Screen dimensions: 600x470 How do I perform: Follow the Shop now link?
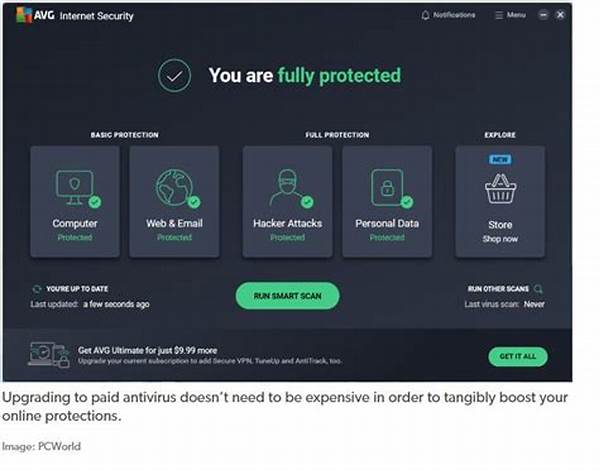(499, 238)
